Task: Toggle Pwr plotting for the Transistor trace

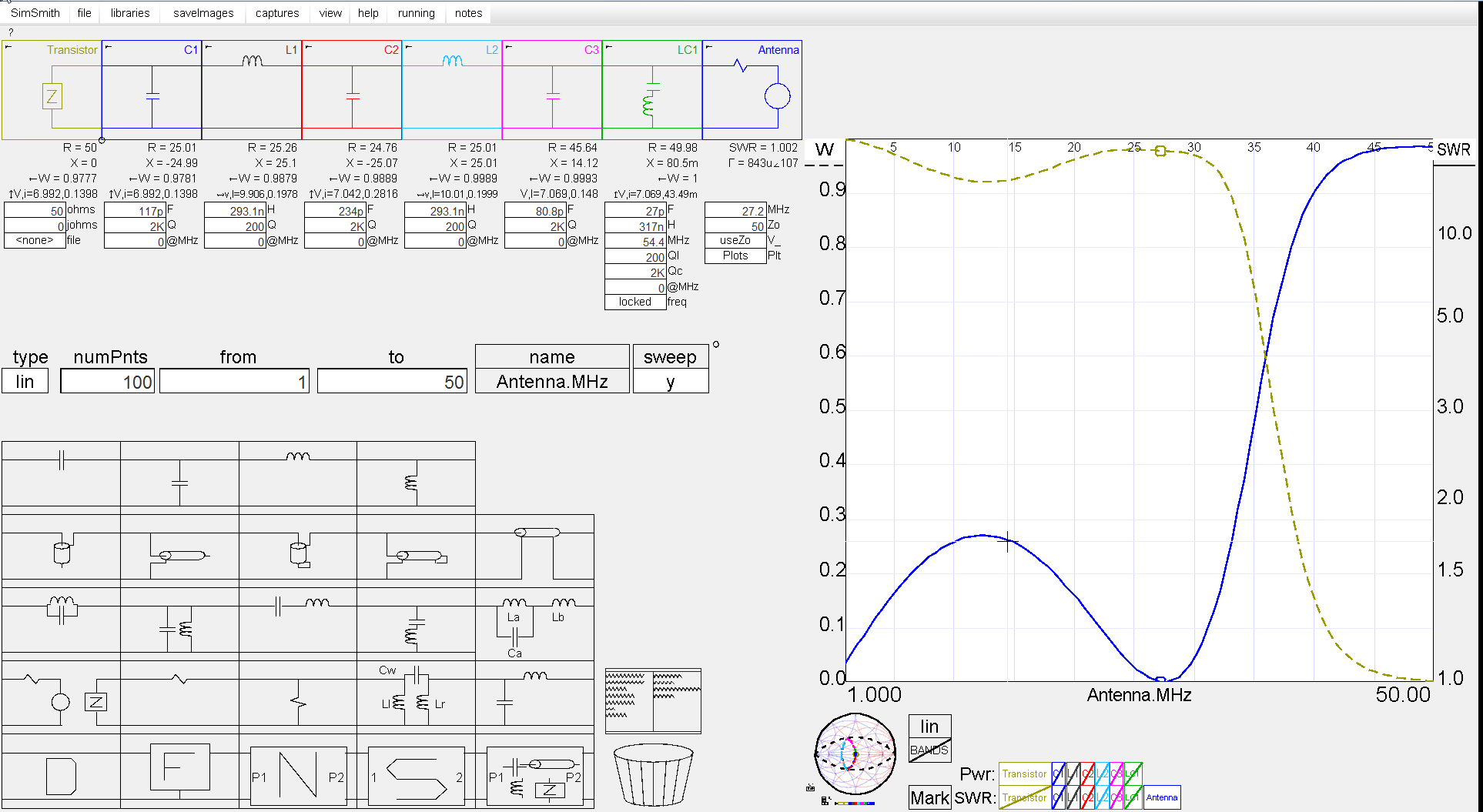Action: coord(1024,774)
